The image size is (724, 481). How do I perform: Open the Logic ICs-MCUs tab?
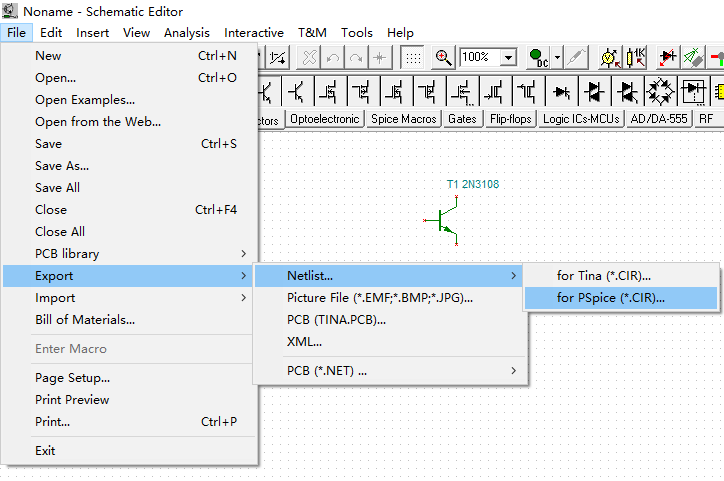pyautogui.click(x=581, y=119)
